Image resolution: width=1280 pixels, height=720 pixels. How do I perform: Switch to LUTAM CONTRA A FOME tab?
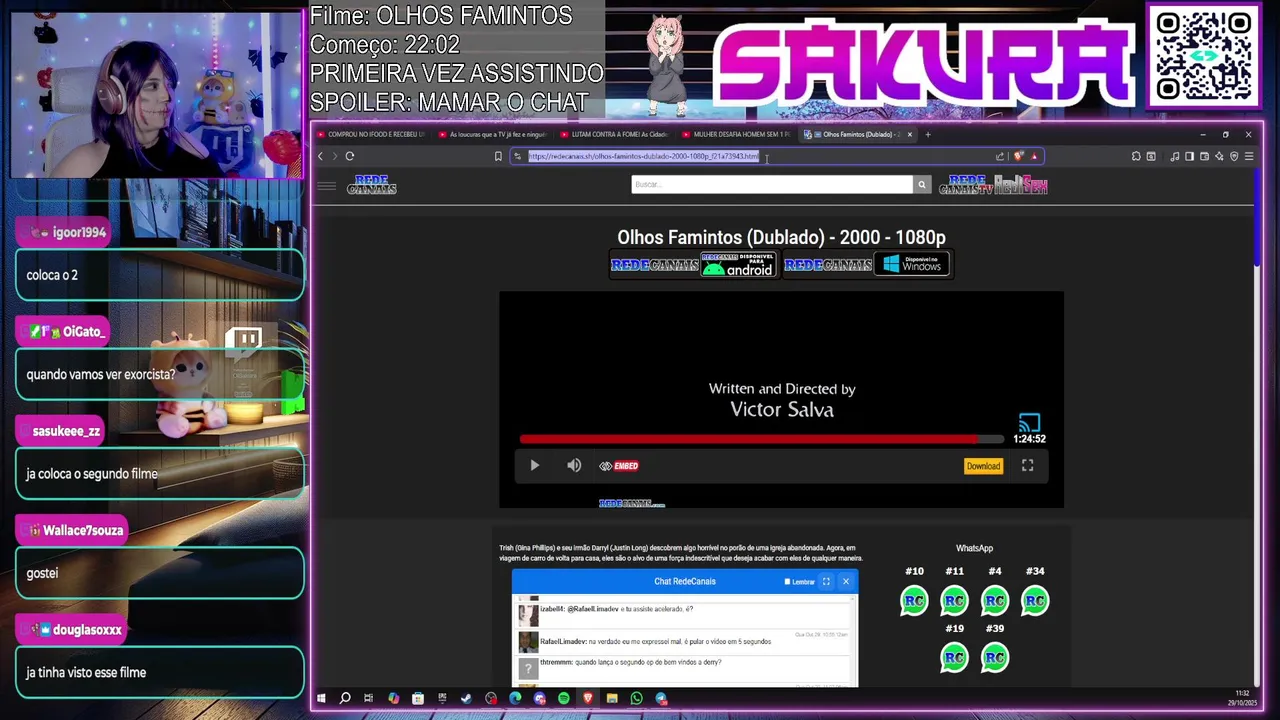(615, 134)
